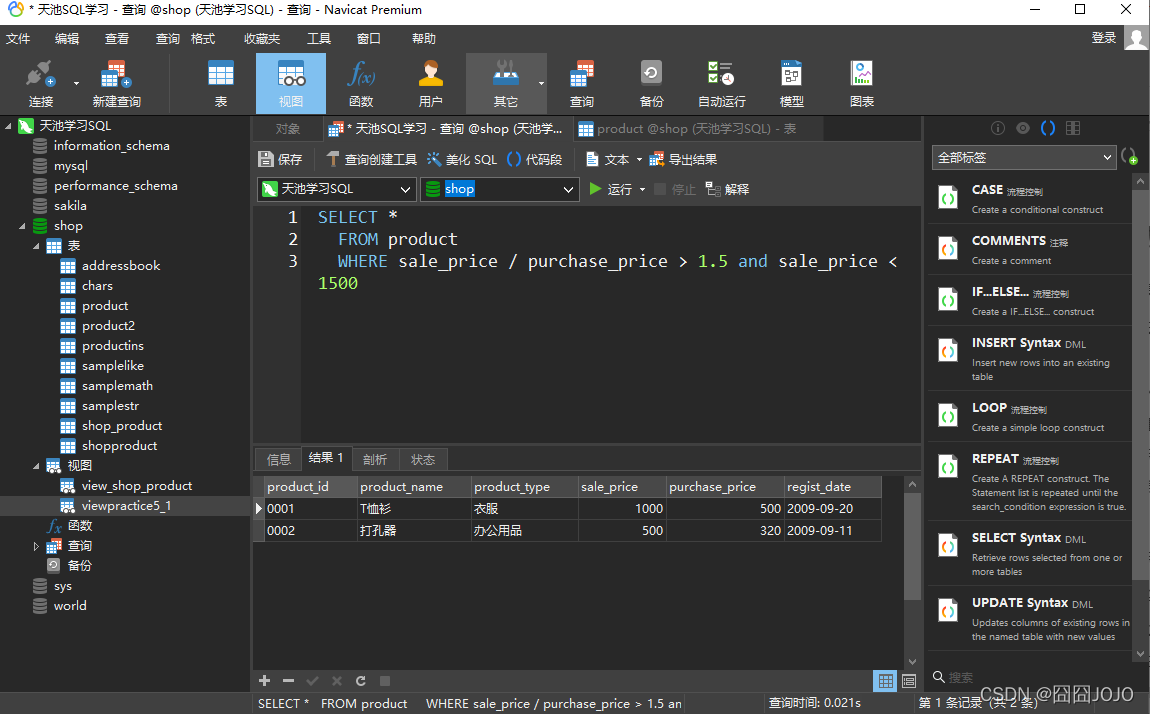Image resolution: width=1150 pixels, height=714 pixels.
Task: Select the product table in tree
Action: [105, 306]
